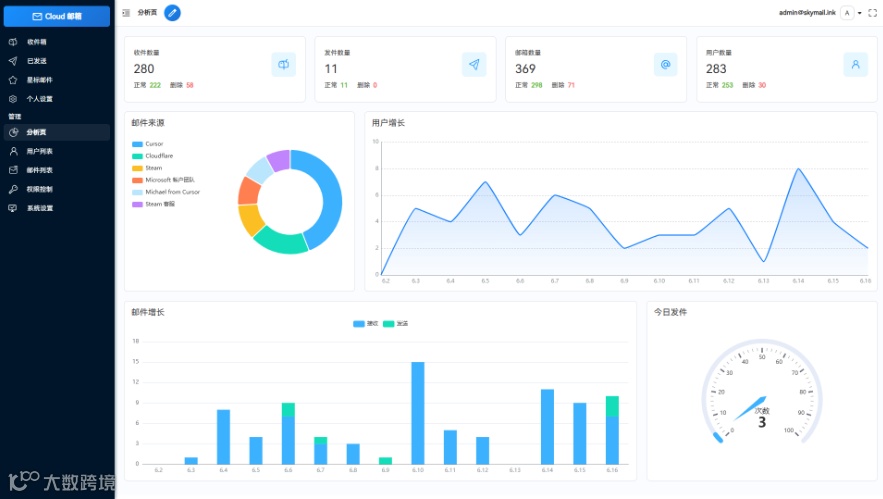Click the 分析页 breadcrumb tab in header

(x=148, y=12)
